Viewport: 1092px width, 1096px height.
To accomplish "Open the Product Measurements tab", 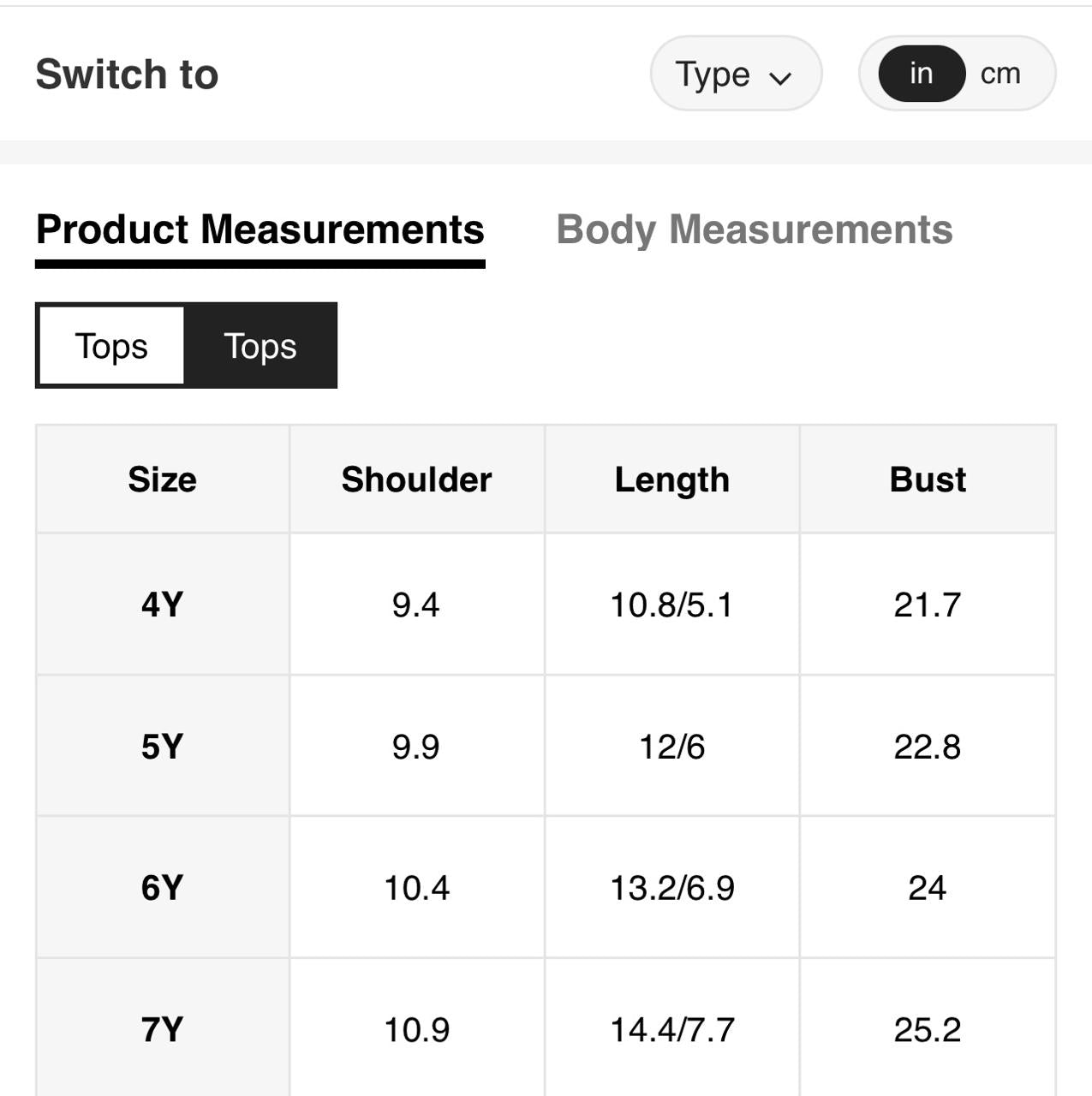I will [x=260, y=229].
